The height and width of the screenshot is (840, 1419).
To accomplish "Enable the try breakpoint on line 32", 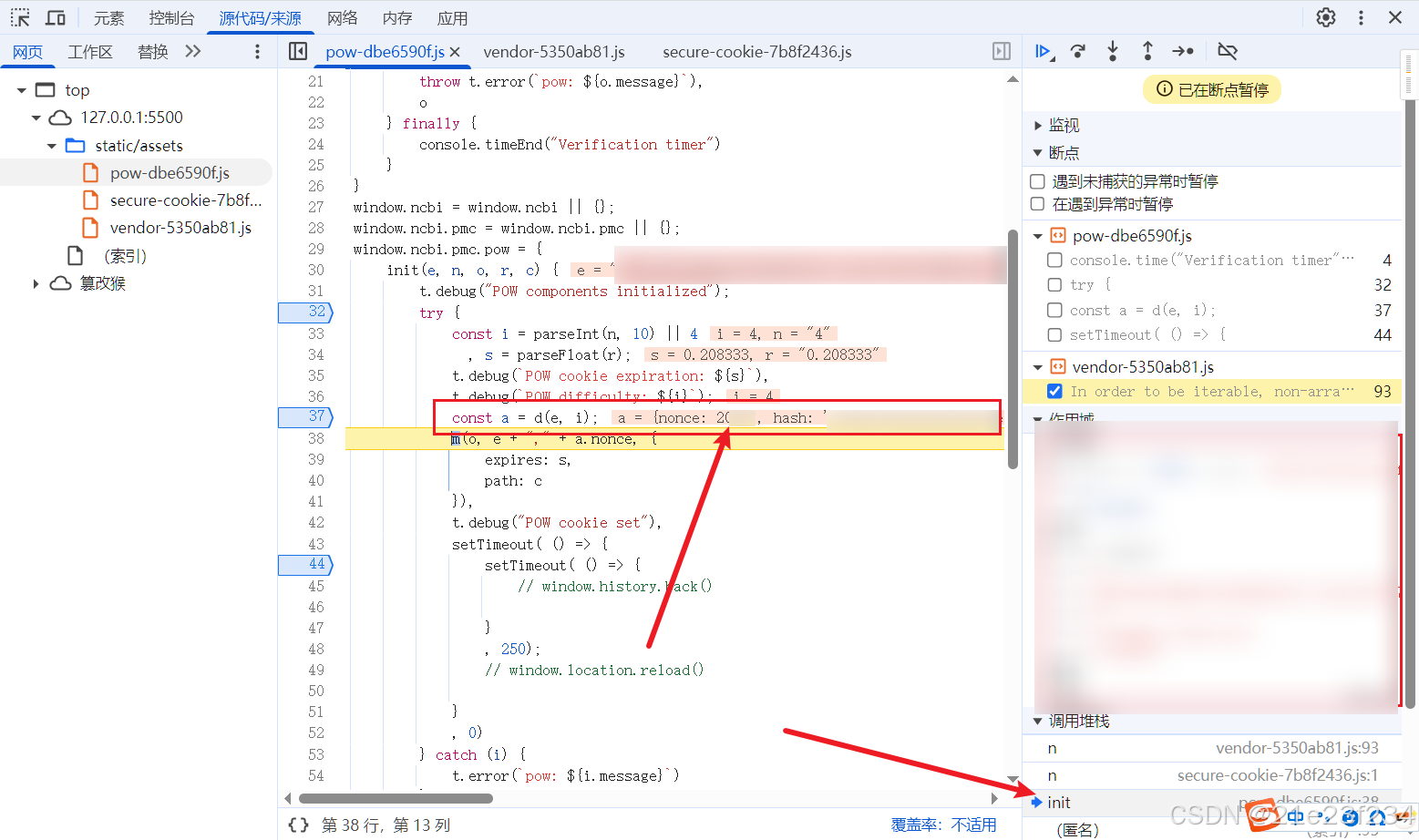I will [x=1054, y=285].
